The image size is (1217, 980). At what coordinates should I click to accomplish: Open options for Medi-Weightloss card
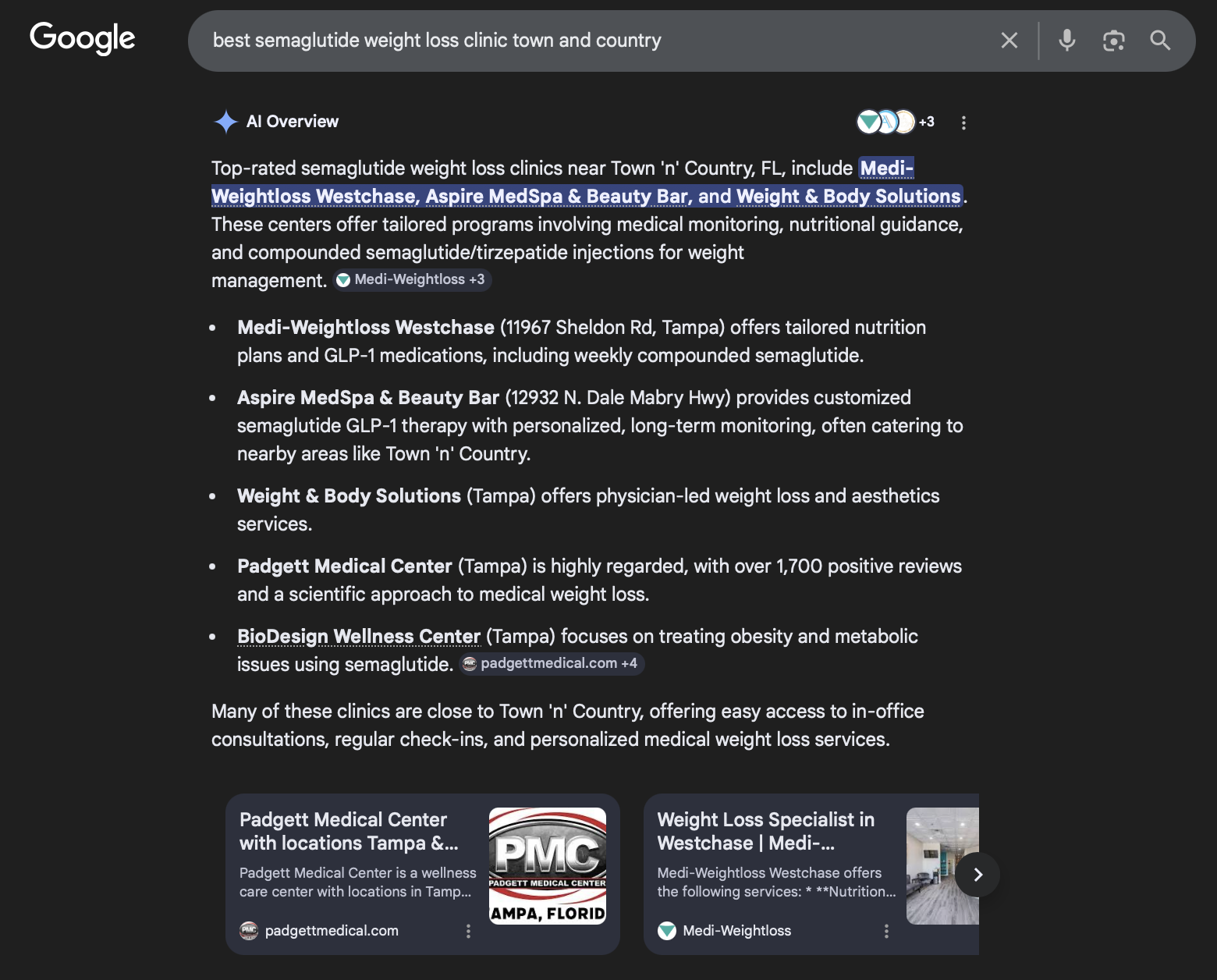pos(886,931)
